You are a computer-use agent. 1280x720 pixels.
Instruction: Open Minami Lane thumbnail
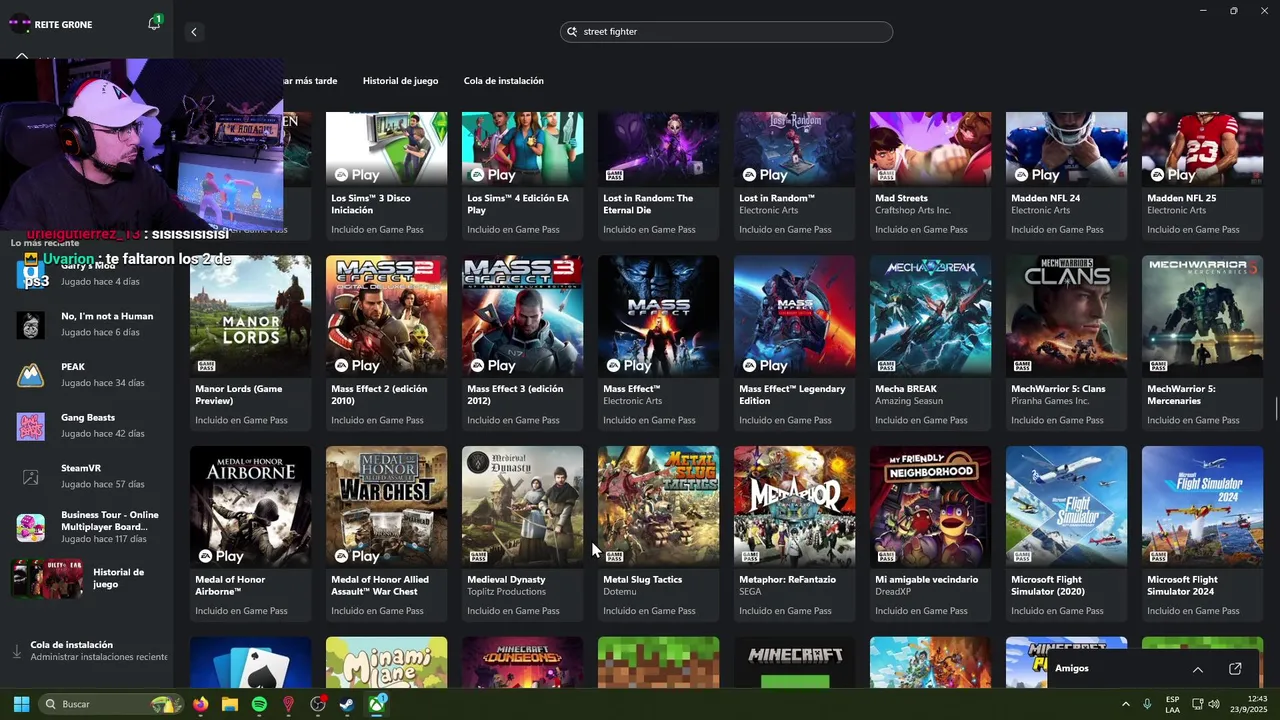point(386,662)
